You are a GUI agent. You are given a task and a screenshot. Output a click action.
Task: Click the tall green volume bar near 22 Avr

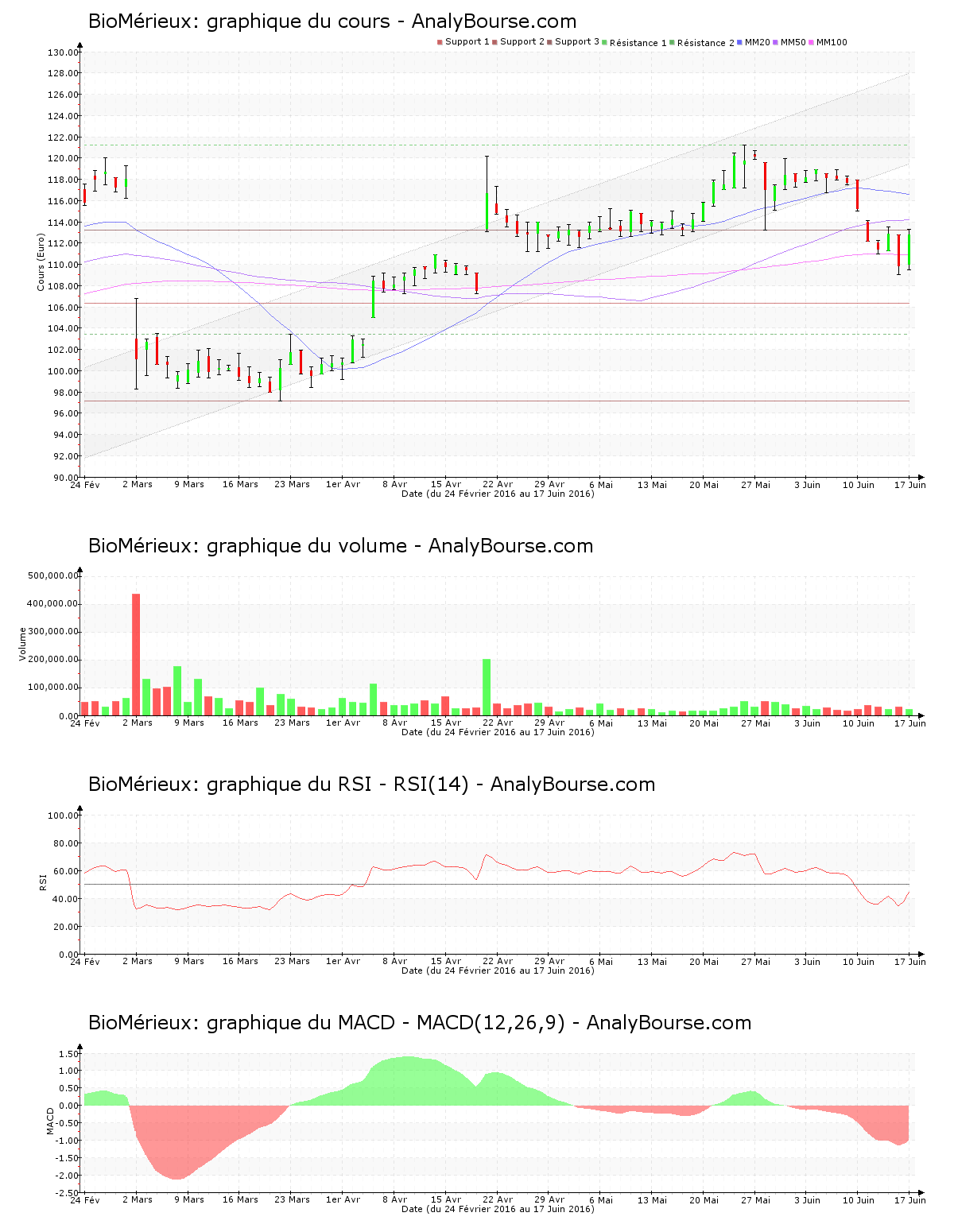pos(487,687)
